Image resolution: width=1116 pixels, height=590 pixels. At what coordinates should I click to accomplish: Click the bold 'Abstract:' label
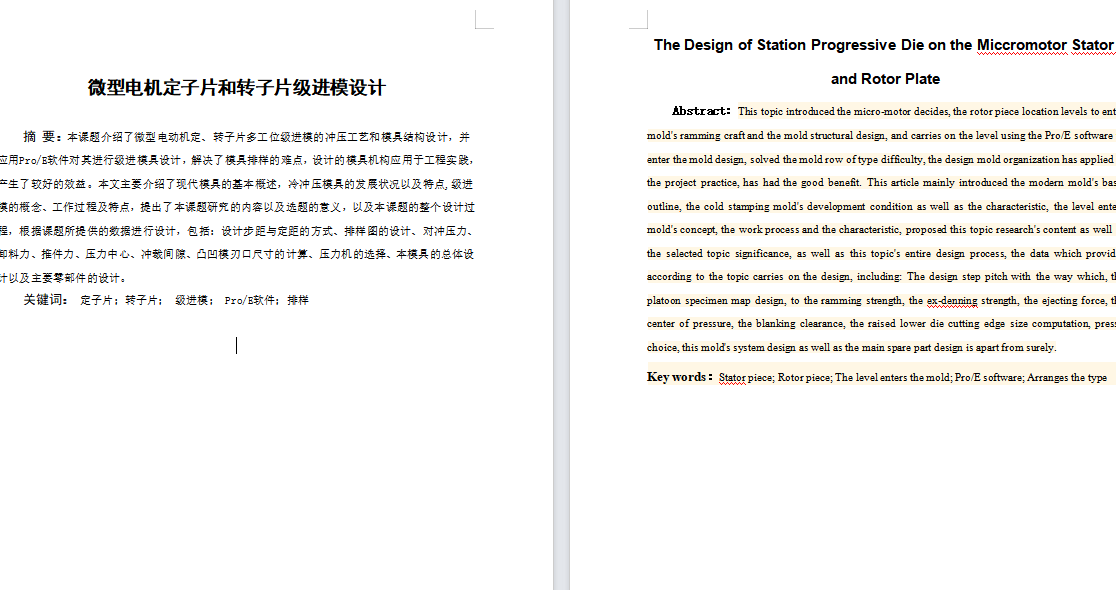tap(701, 111)
